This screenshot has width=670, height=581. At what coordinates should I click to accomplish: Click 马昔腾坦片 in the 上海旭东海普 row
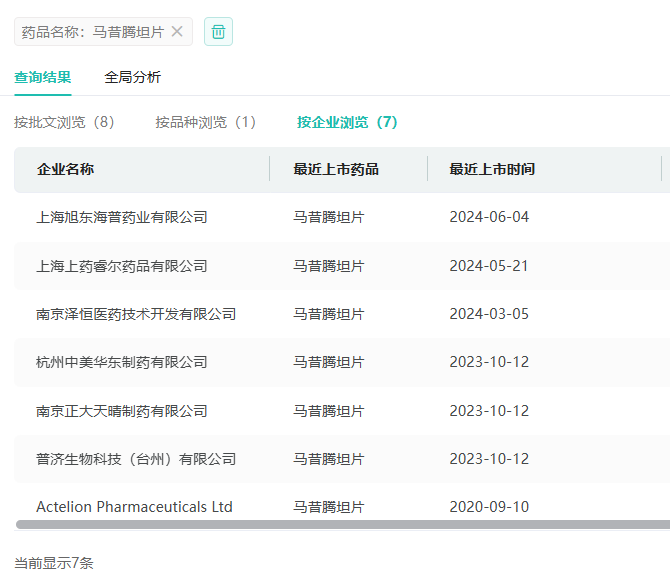(329, 217)
